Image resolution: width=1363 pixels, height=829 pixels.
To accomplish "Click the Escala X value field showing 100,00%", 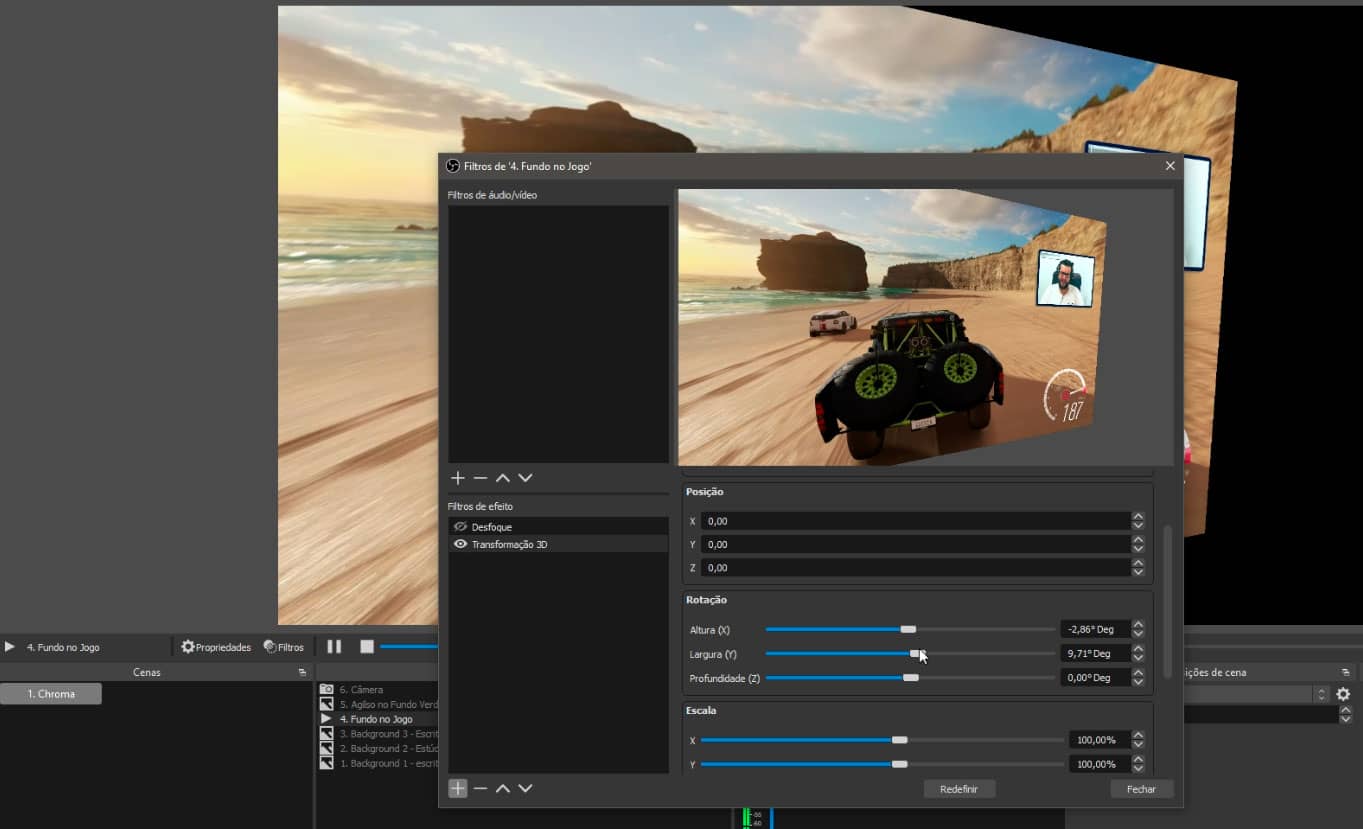I will (x=1099, y=740).
